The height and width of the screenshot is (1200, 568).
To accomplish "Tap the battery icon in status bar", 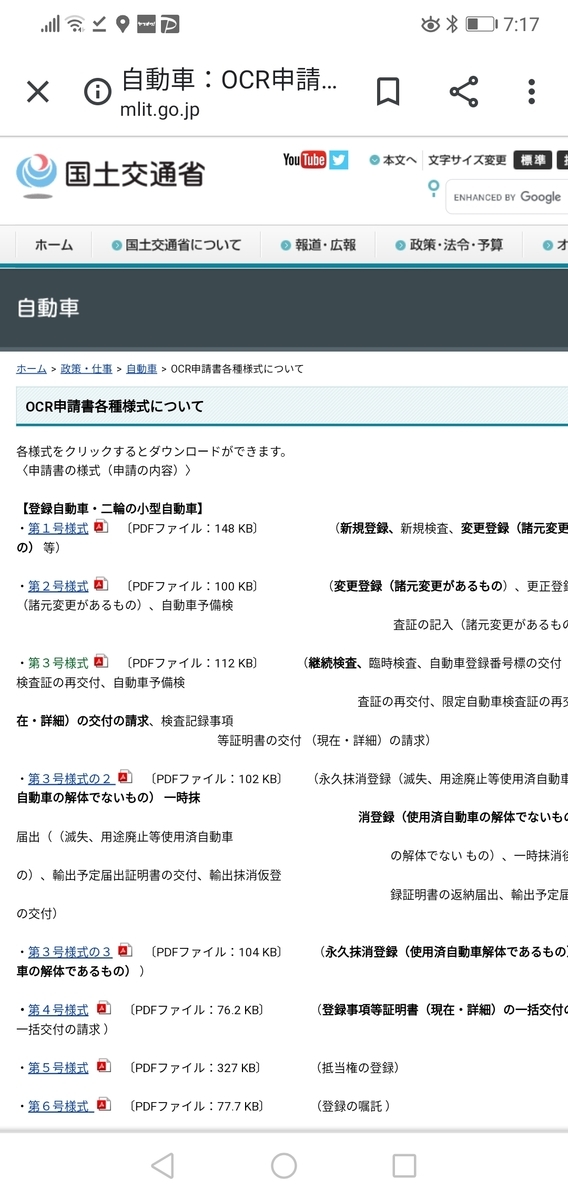I will point(481,24).
